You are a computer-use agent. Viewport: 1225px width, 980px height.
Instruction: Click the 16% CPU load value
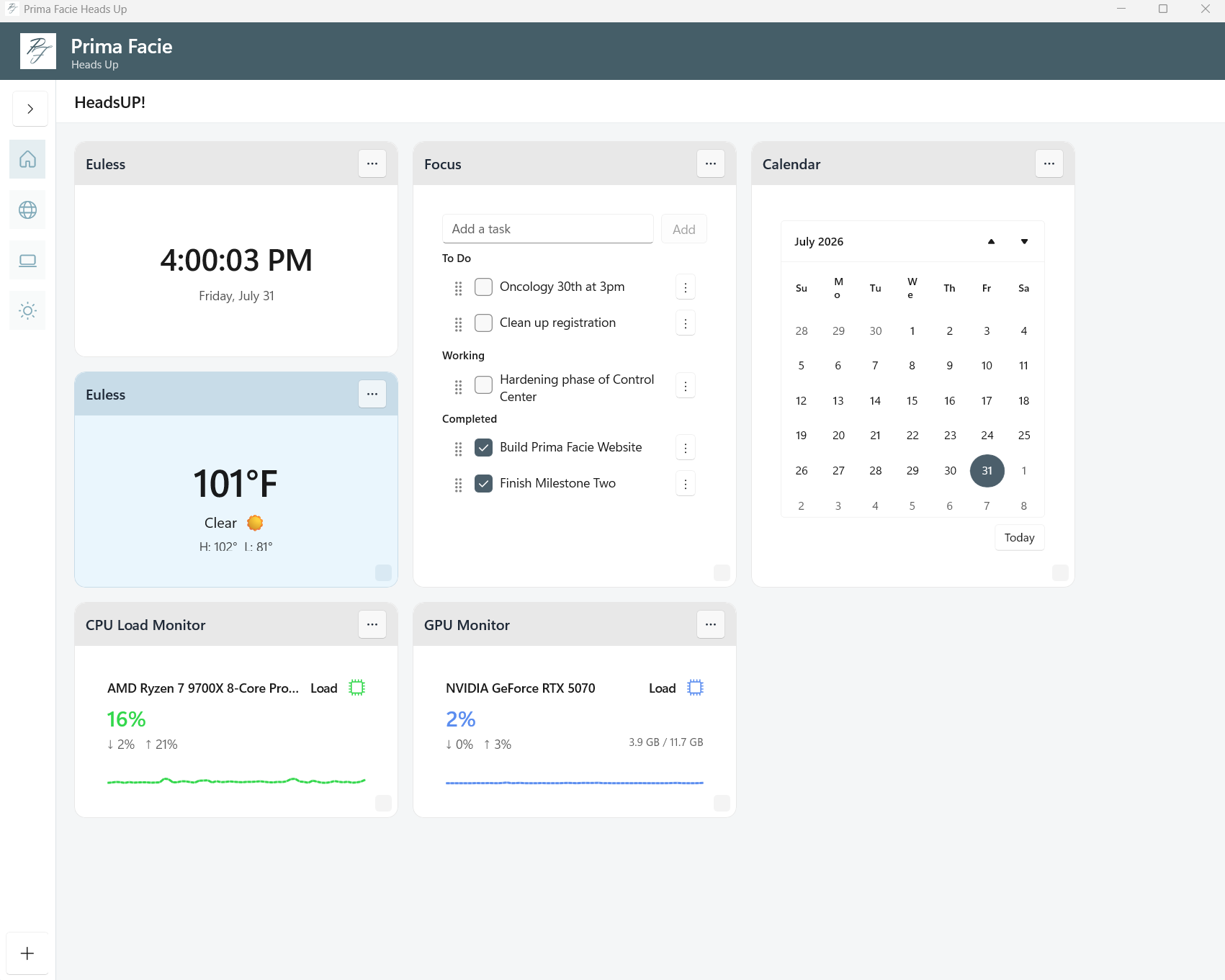coord(127,719)
